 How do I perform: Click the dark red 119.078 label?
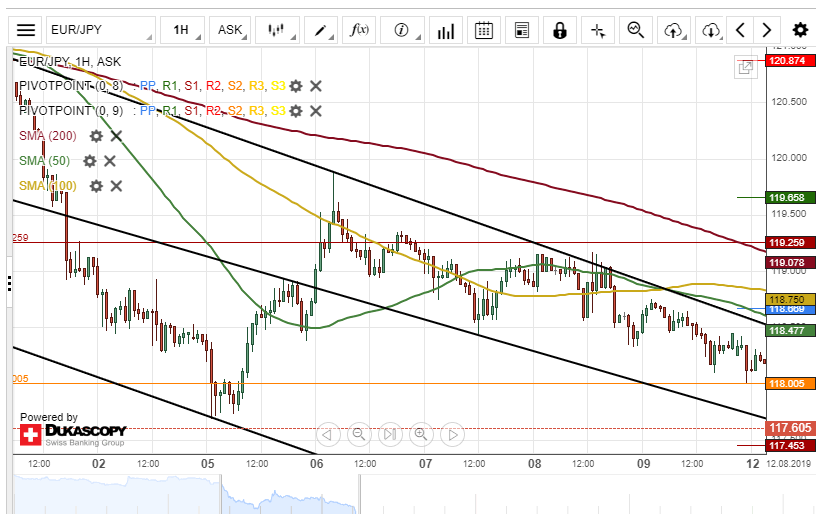pos(791,263)
